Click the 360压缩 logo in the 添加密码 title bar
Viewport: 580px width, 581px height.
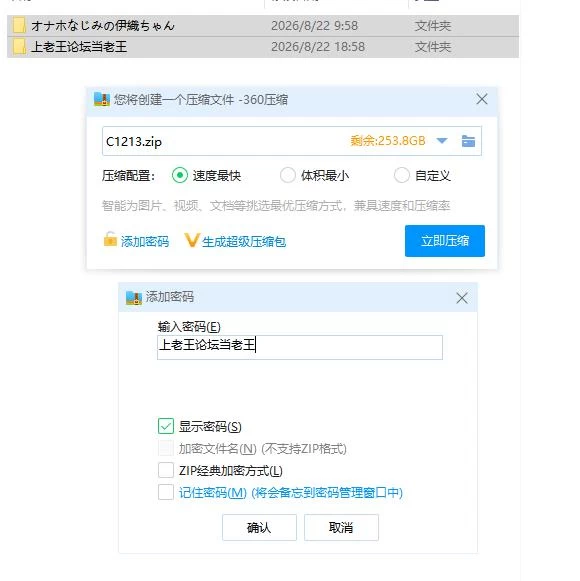click(x=134, y=298)
